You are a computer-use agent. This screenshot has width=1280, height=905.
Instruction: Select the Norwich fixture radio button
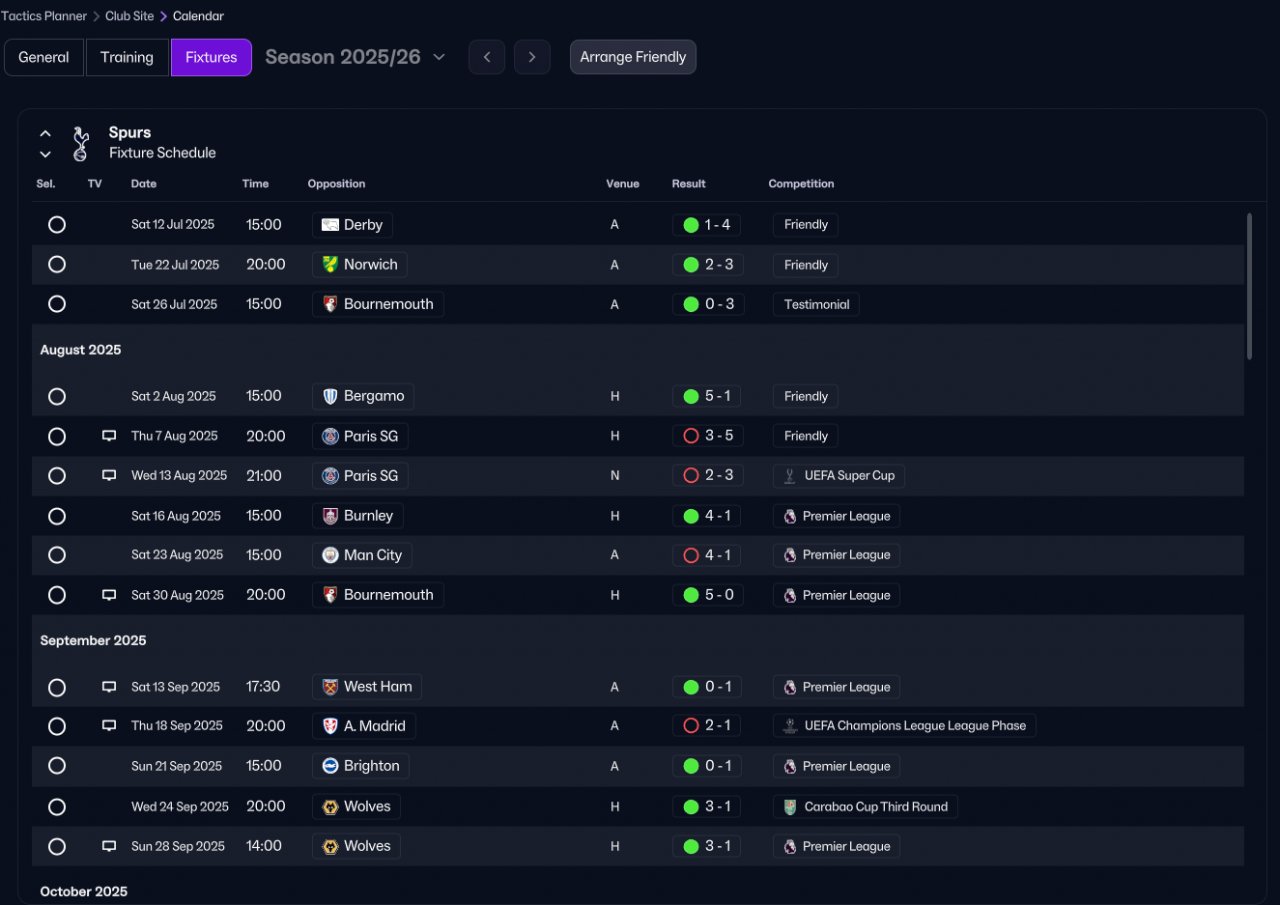point(57,264)
